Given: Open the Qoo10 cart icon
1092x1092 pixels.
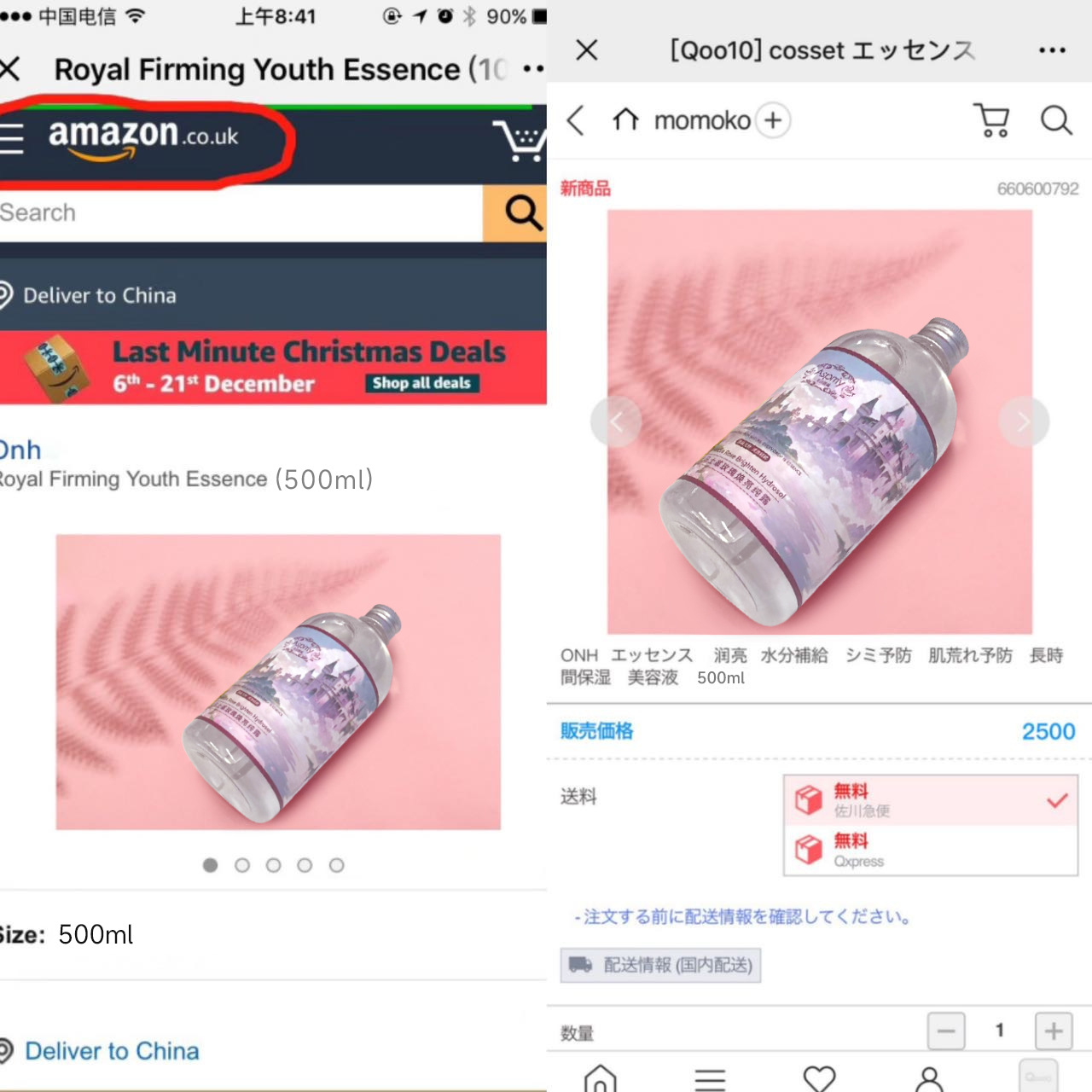Looking at the screenshot, I should [x=991, y=120].
